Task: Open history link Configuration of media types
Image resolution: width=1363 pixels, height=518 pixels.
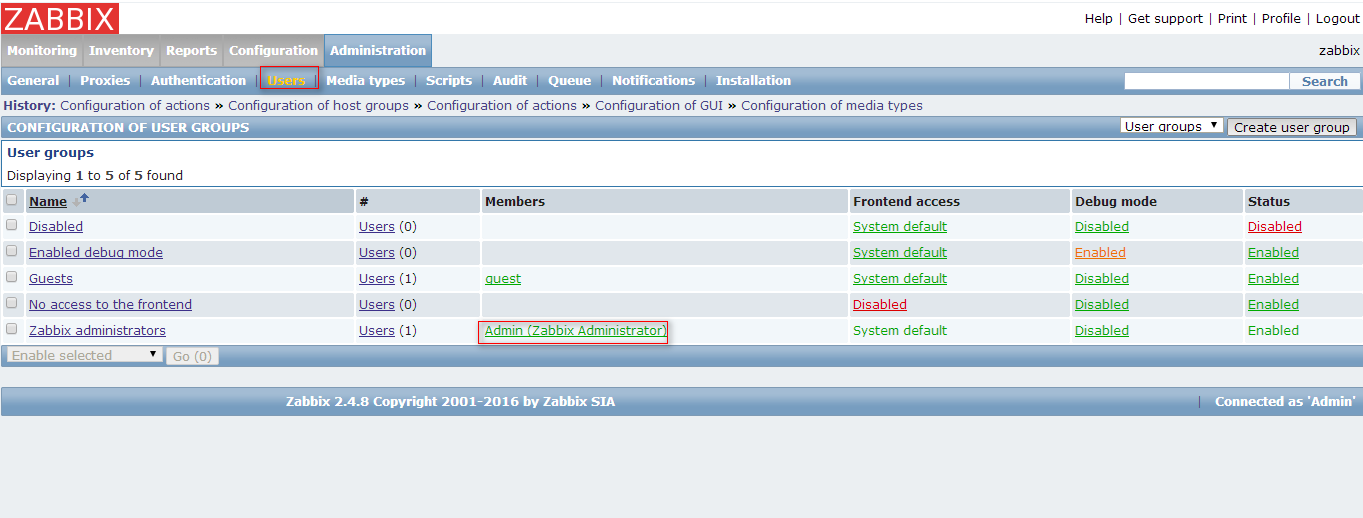Action: pyautogui.click(x=832, y=105)
